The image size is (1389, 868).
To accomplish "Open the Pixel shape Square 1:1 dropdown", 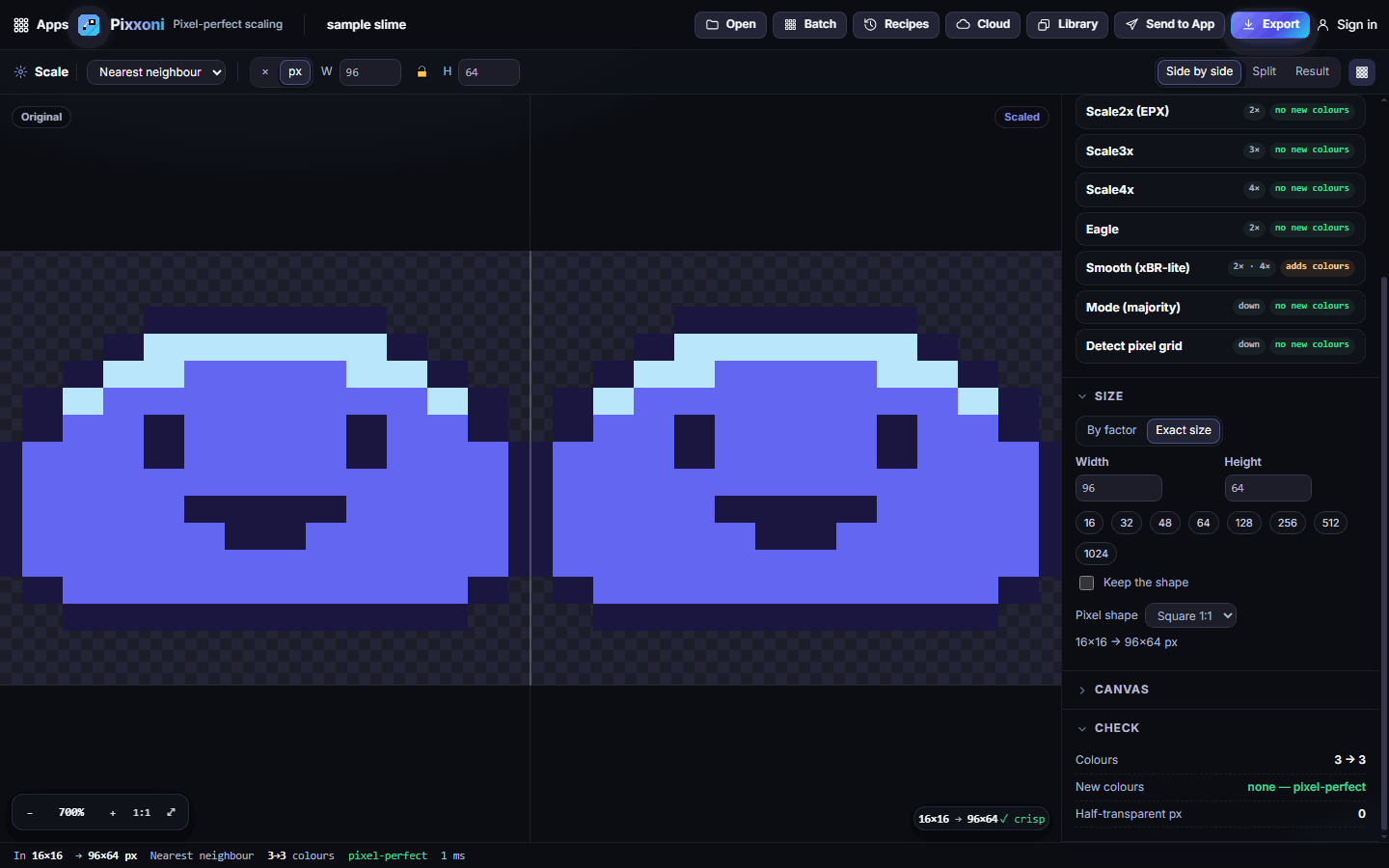I will (1190, 615).
